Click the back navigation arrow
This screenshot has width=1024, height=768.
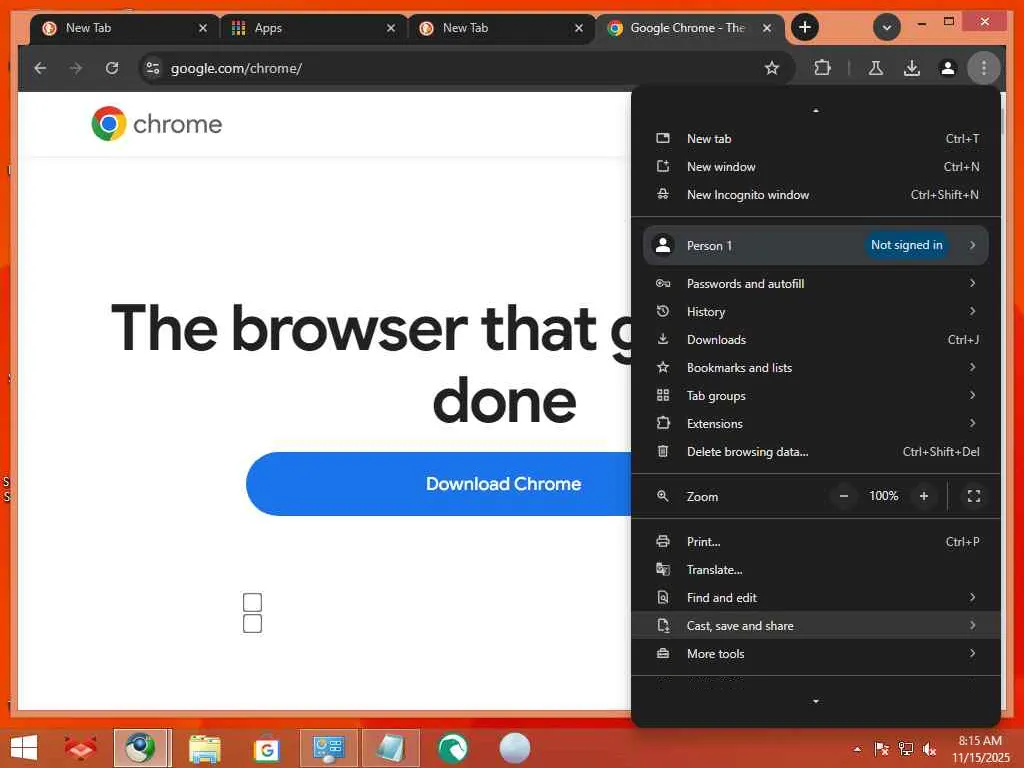click(x=40, y=68)
